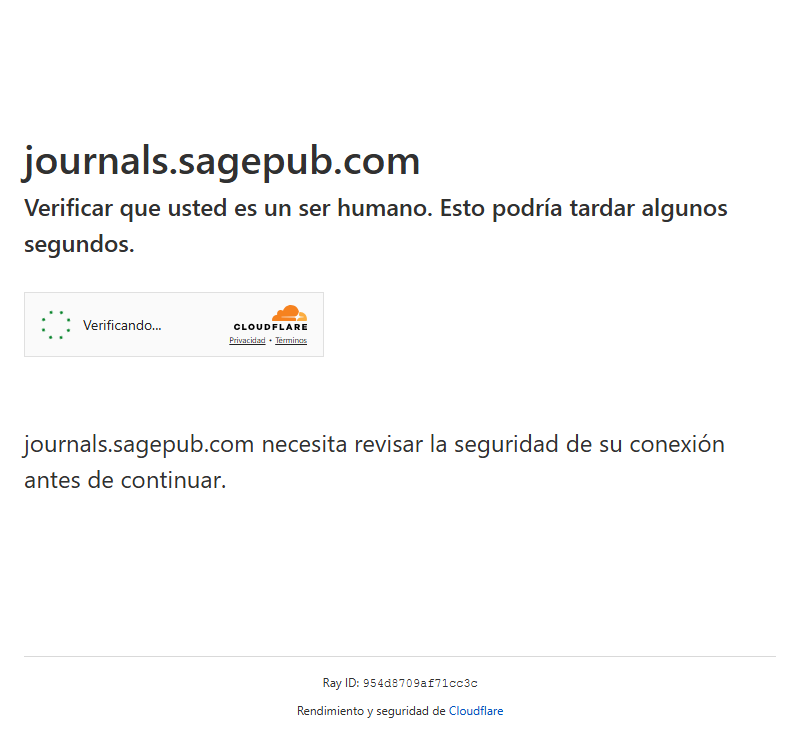Click the green verifying spinner
The height and width of the screenshot is (735, 800).
[56, 325]
